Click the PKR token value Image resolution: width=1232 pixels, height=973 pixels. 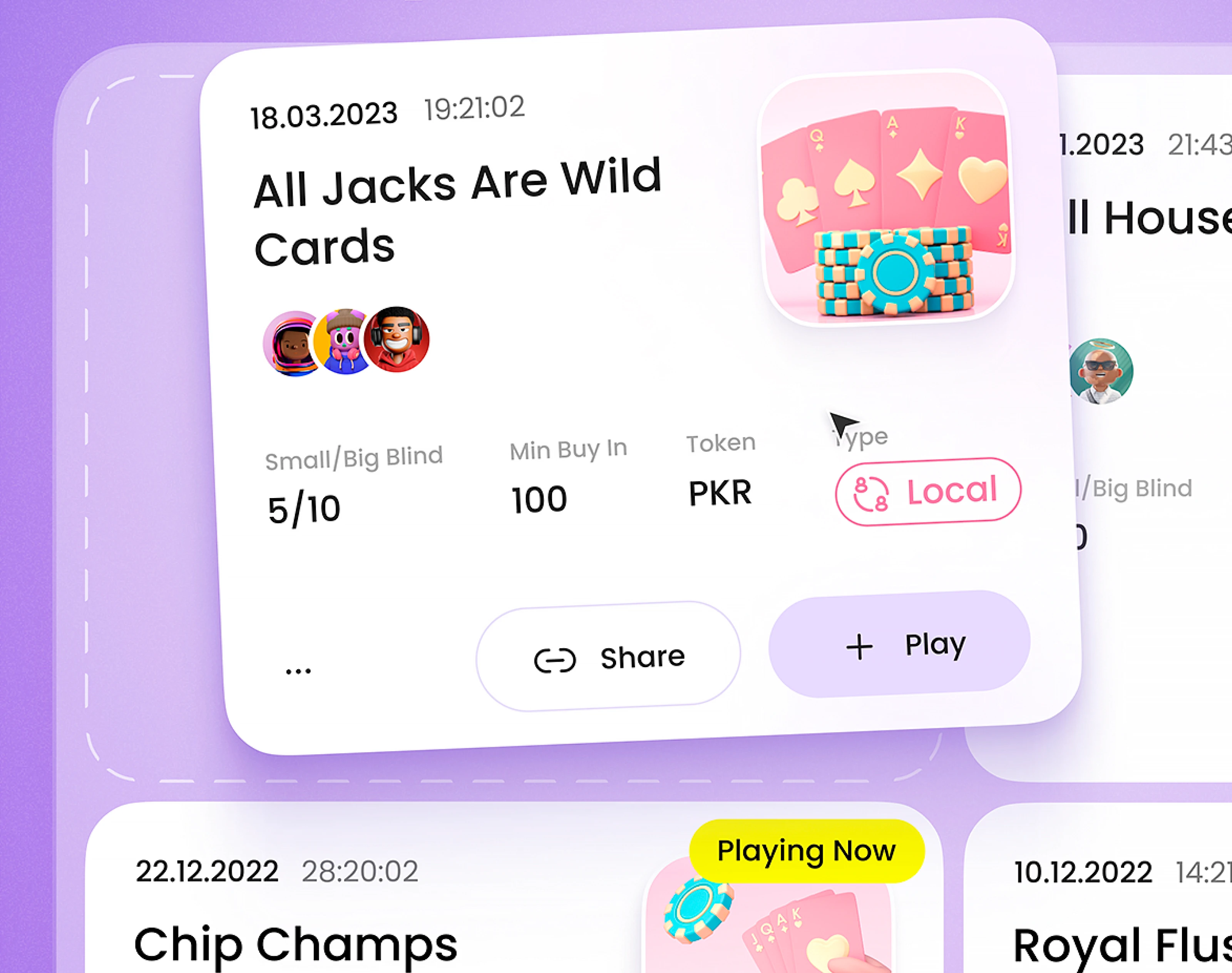click(720, 493)
